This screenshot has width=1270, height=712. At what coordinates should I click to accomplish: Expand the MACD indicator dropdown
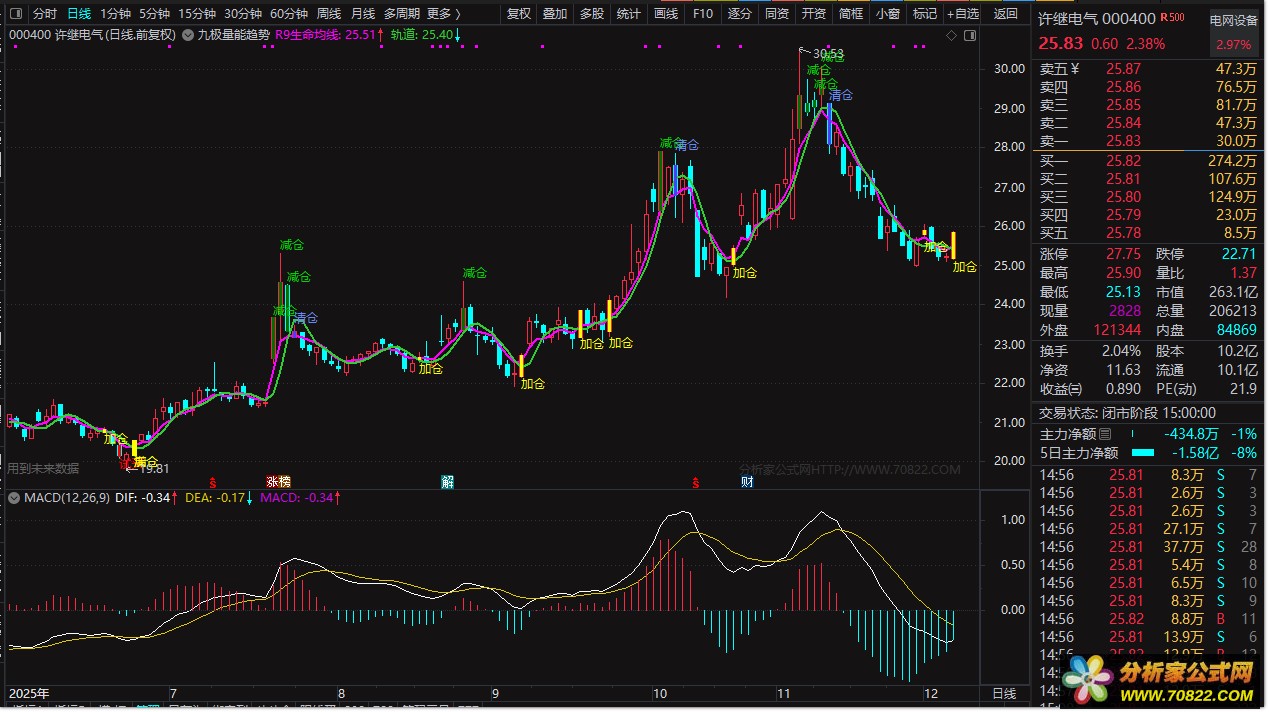[14, 497]
